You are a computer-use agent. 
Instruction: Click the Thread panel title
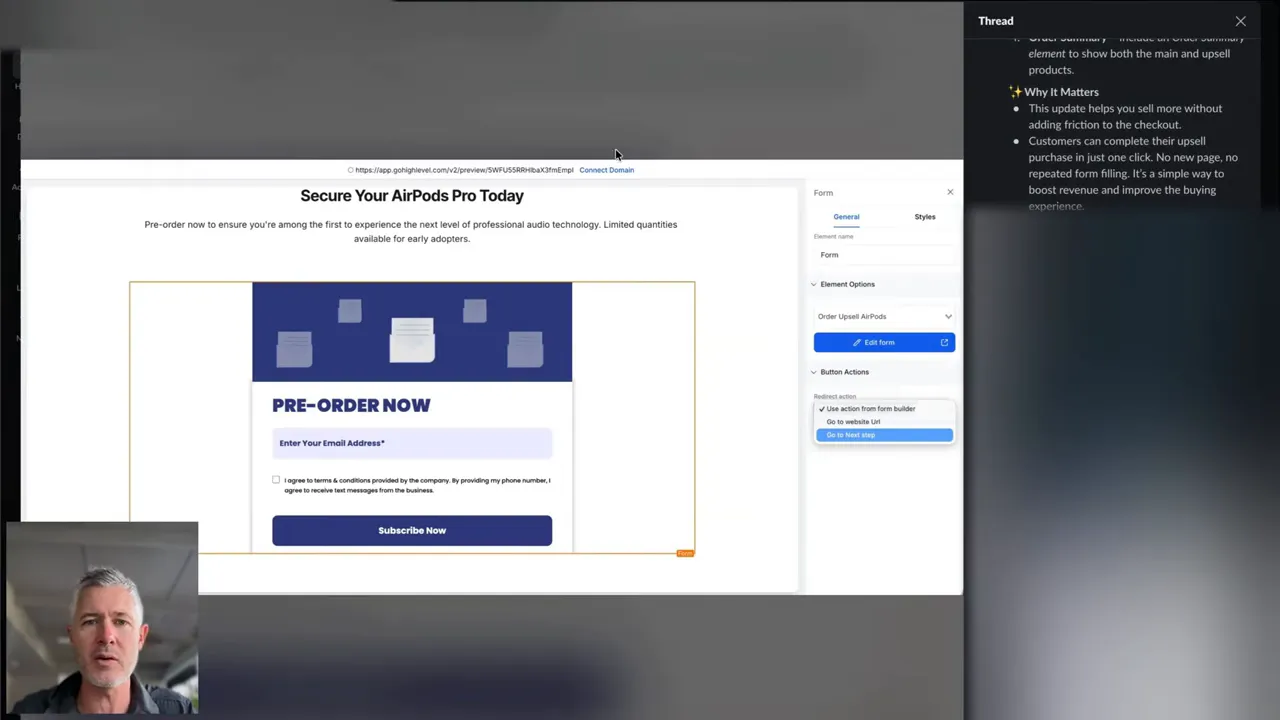(x=996, y=21)
